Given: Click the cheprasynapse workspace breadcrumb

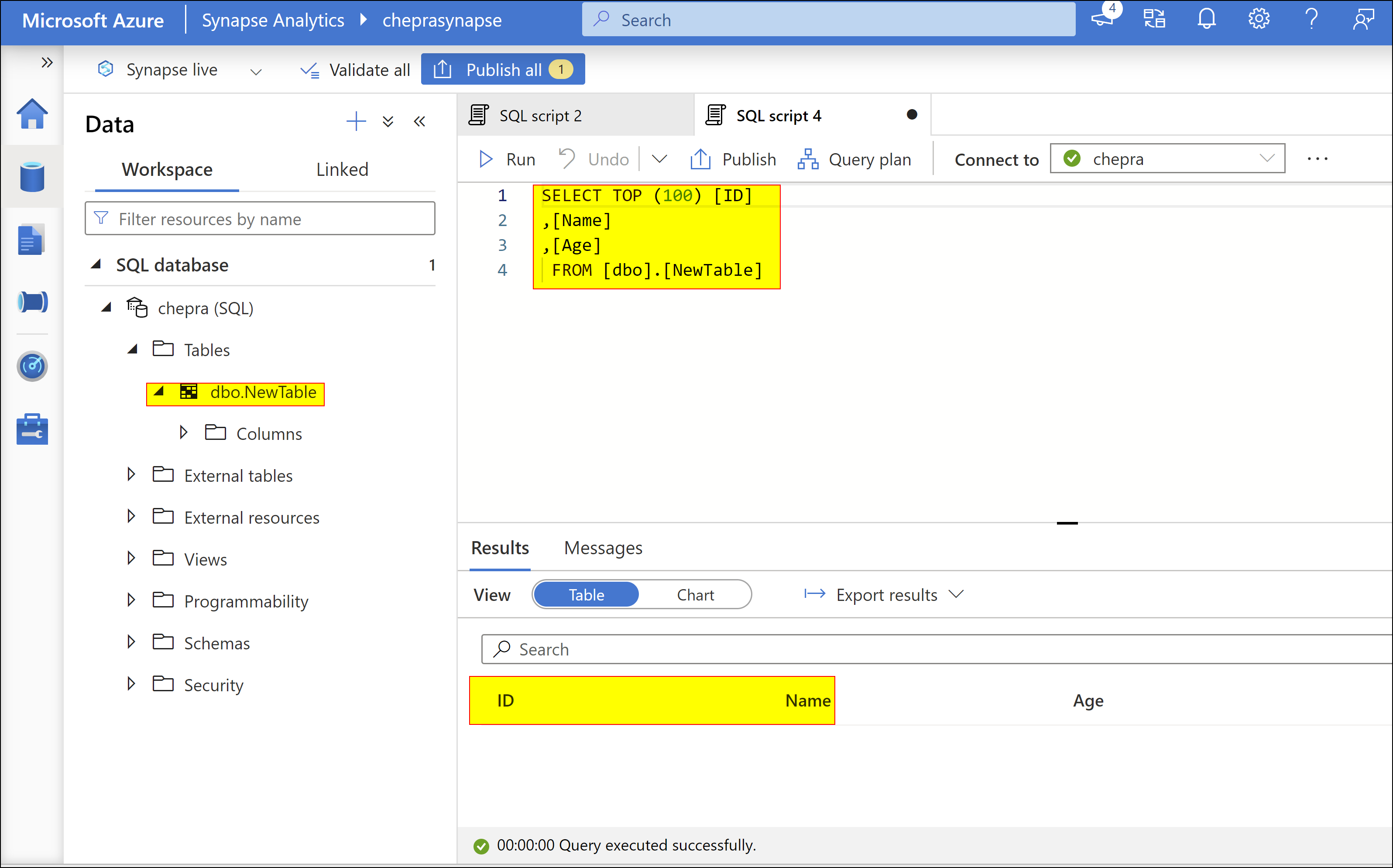Looking at the screenshot, I should click(442, 20).
